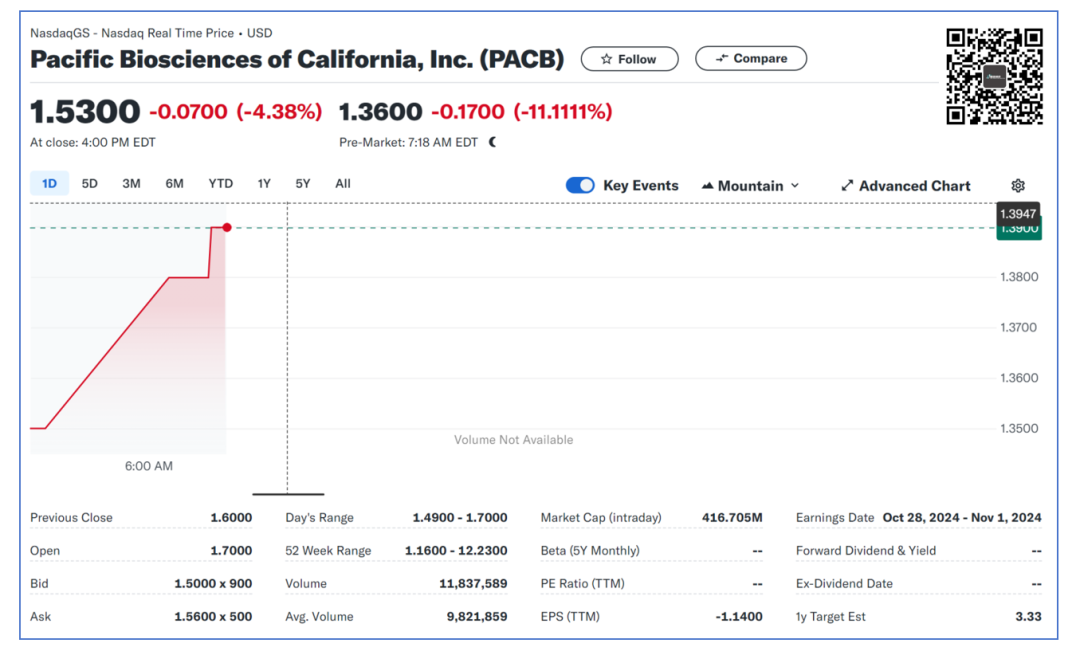Click the EPS (TTM) value -1.1400
The image size is (1080, 651).
[x=738, y=617]
